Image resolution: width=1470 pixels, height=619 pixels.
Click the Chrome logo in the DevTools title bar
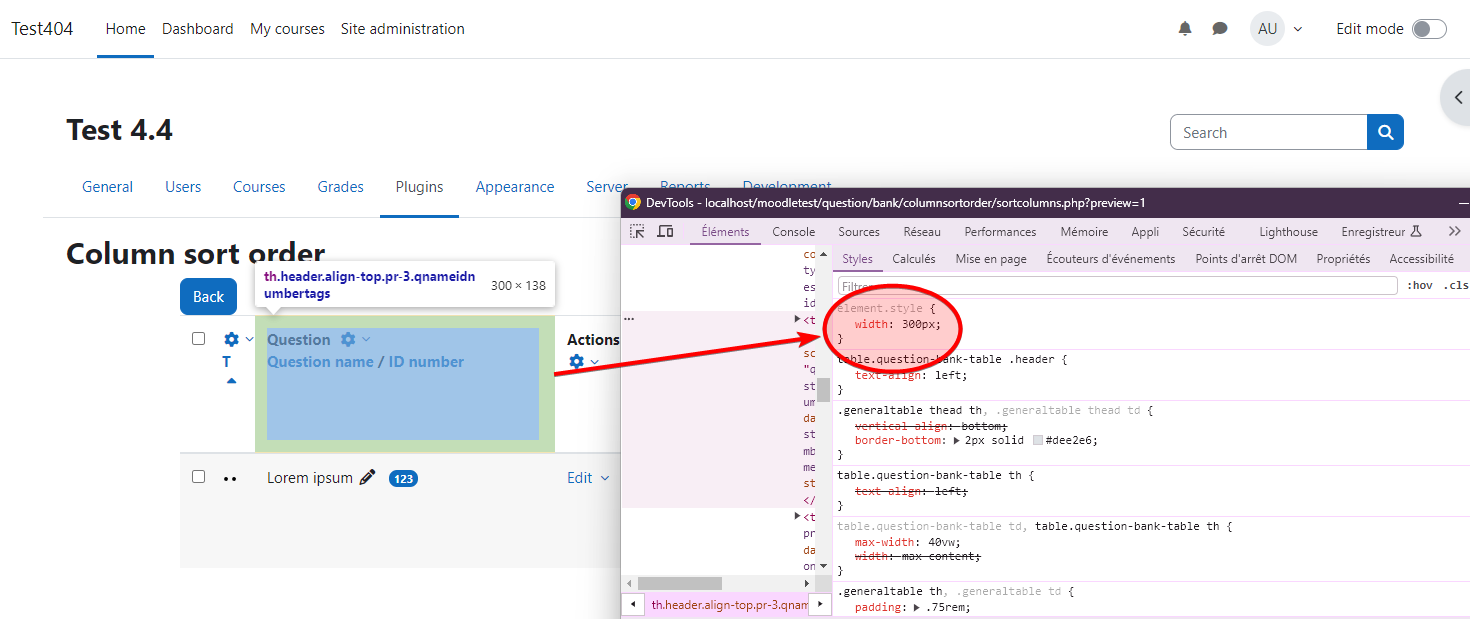click(x=633, y=202)
